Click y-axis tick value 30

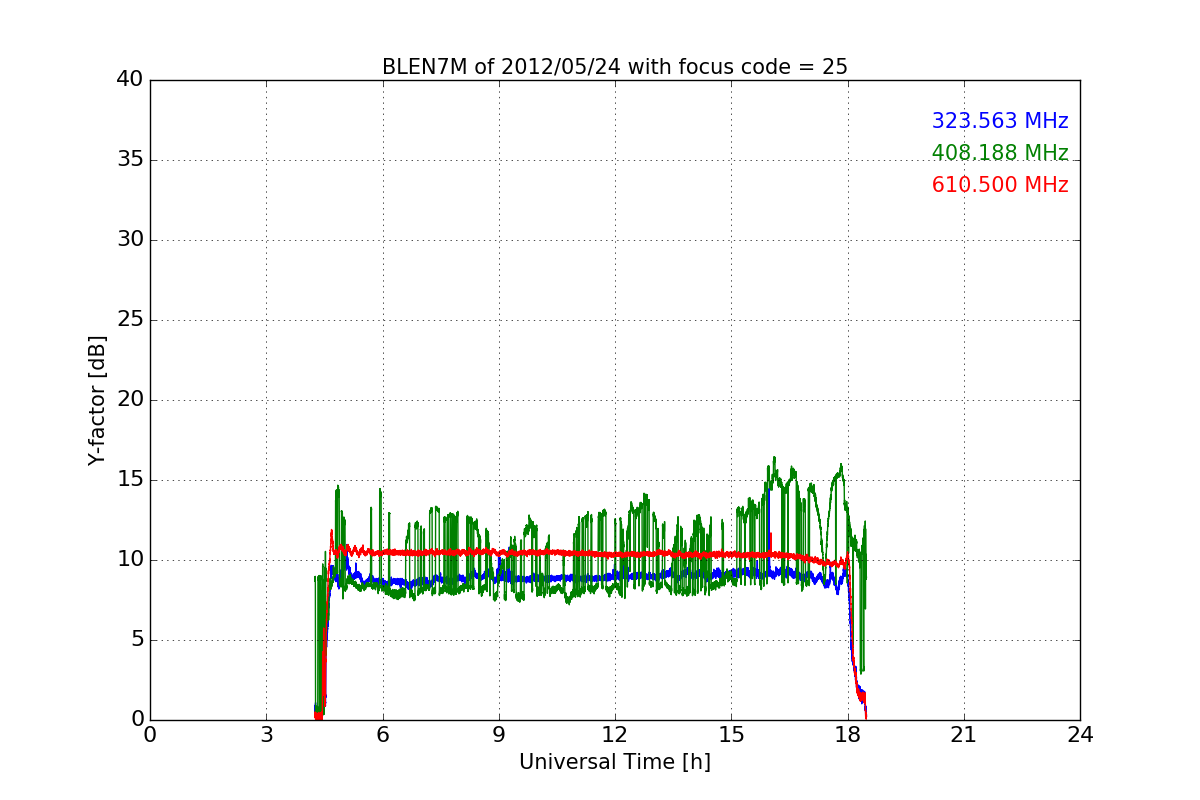click(x=130, y=240)
